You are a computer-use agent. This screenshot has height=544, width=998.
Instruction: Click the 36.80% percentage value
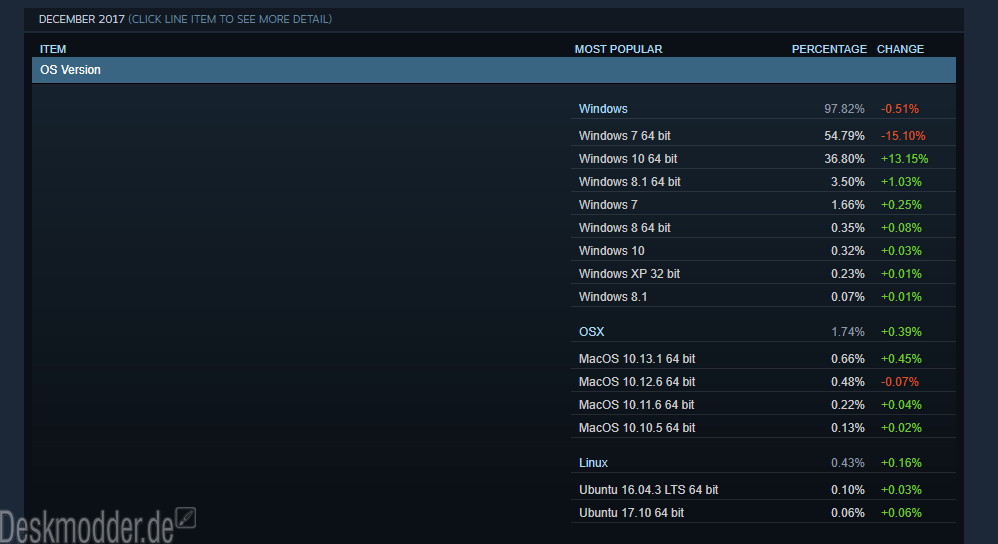coord(844,158)
